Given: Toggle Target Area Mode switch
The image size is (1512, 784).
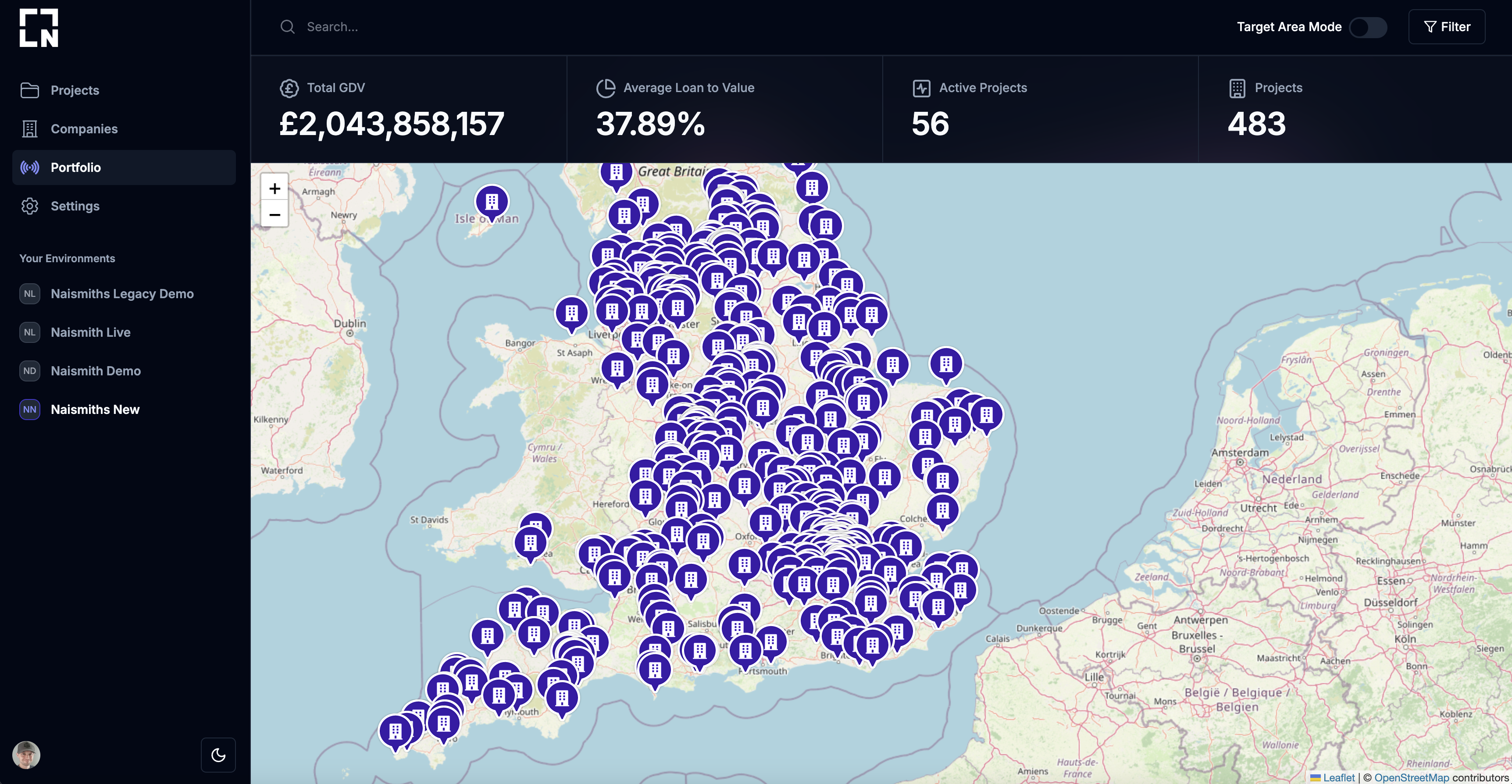Looking at the screenshot, I should click(1368, 27).
